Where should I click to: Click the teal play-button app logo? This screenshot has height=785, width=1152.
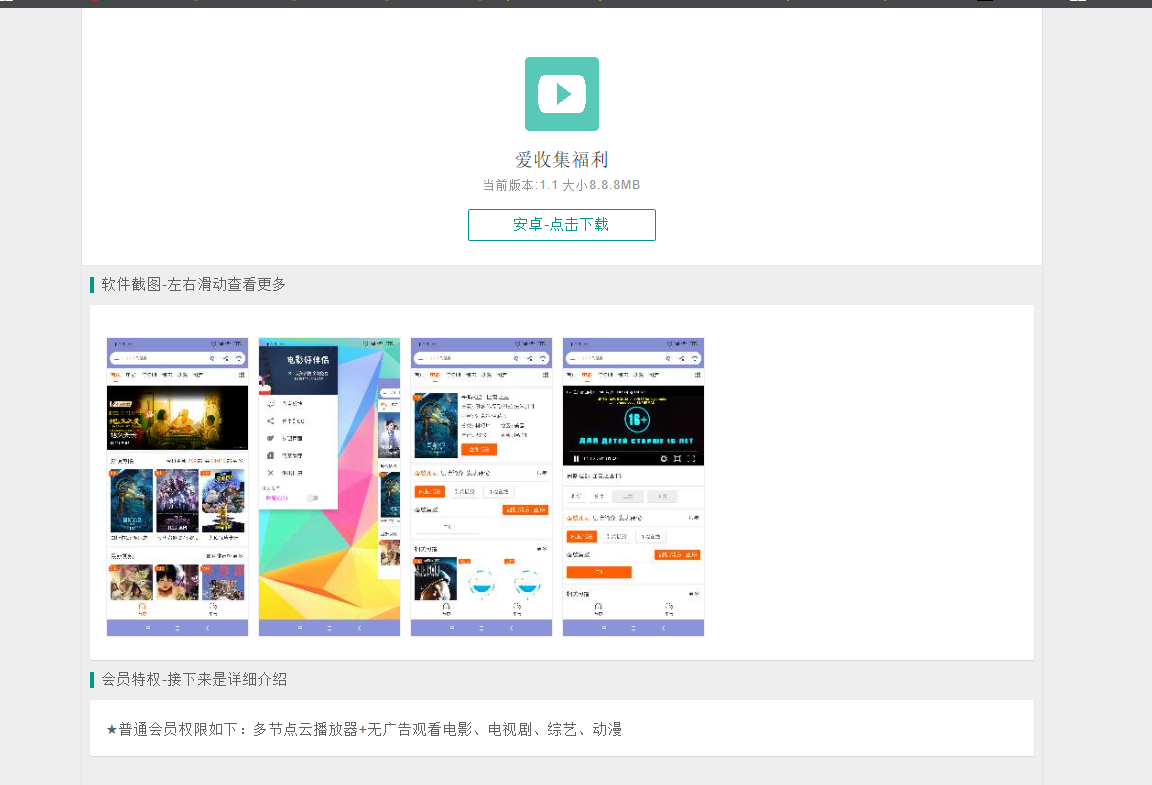561,94
